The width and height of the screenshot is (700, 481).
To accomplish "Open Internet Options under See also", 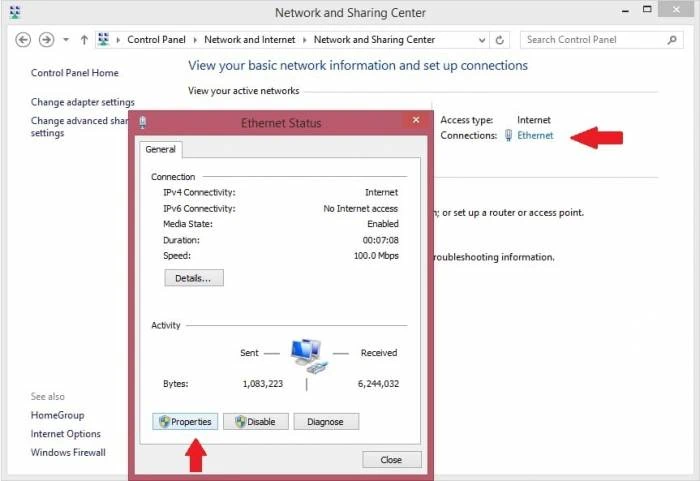I will 66,434.
